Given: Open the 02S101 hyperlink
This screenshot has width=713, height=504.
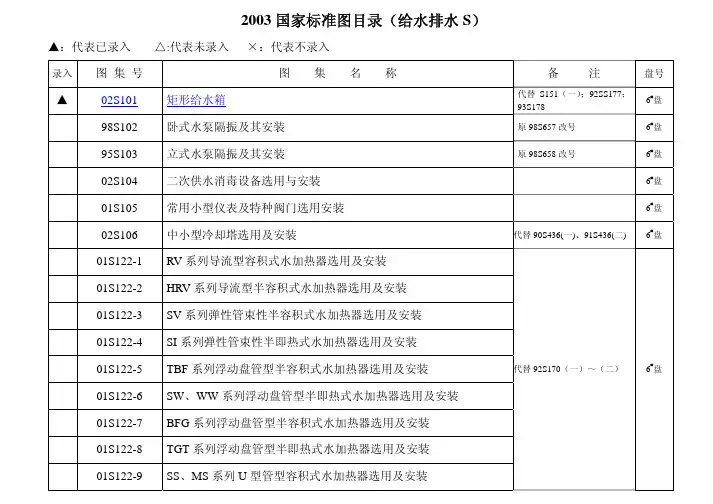Looking at the screenshot, I should pos(119,101).
